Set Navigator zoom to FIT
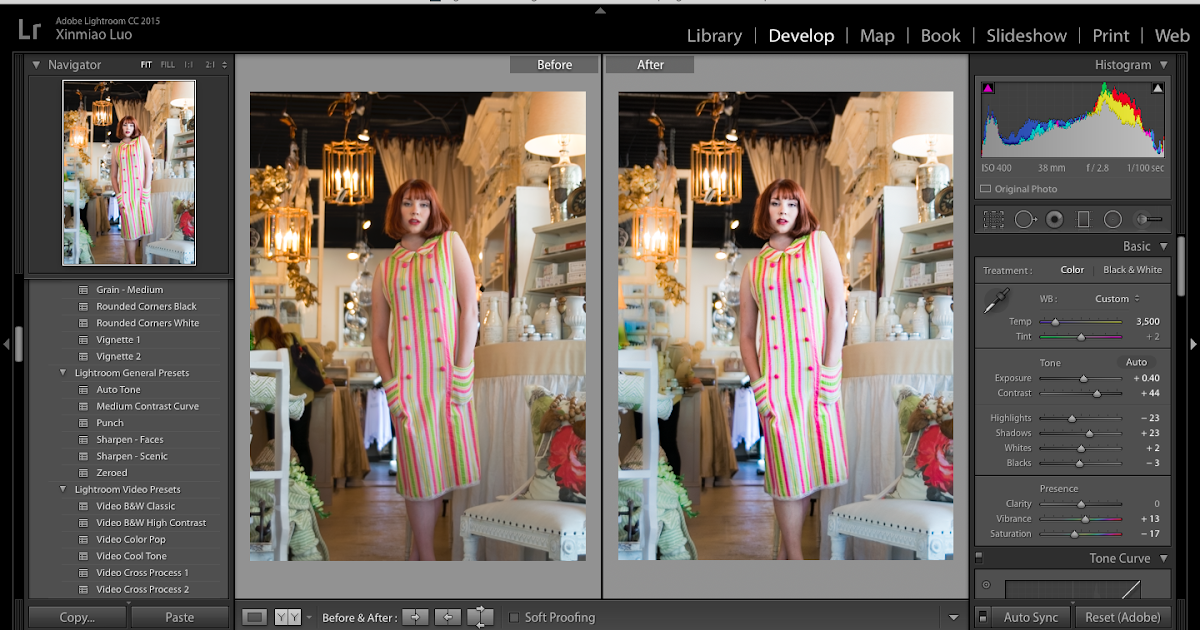The image size is (1200, 630). click(146, 65)
